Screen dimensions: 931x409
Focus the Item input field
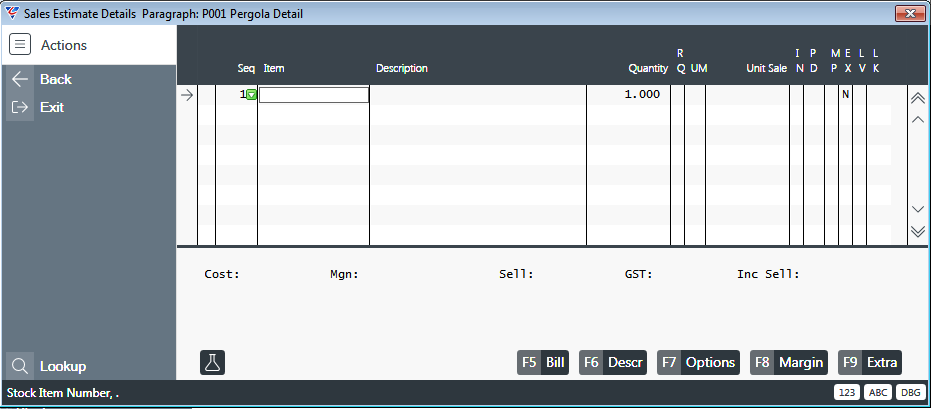[x=314, y=95]
